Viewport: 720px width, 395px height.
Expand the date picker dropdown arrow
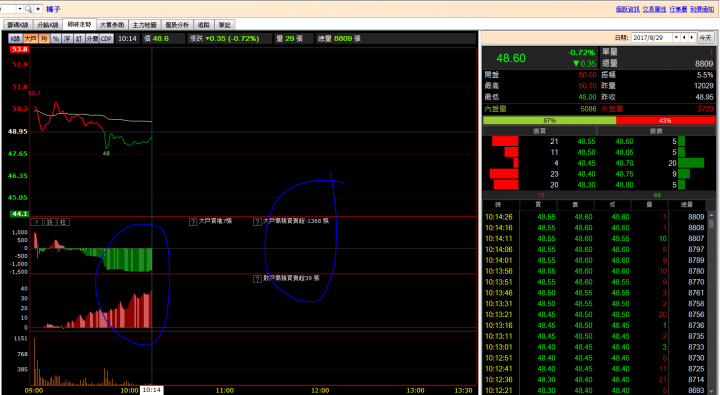pyautogui.click(x=676, y=38)
